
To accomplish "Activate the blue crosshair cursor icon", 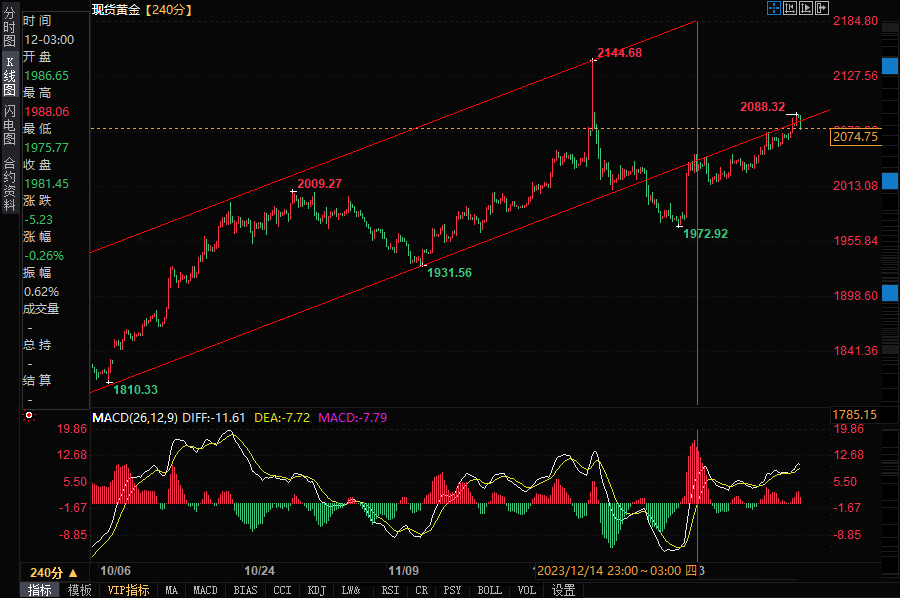I will (773, 8).
